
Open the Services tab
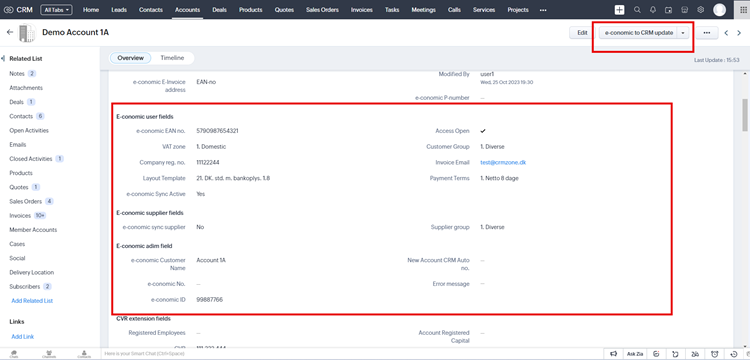[484, 10]
